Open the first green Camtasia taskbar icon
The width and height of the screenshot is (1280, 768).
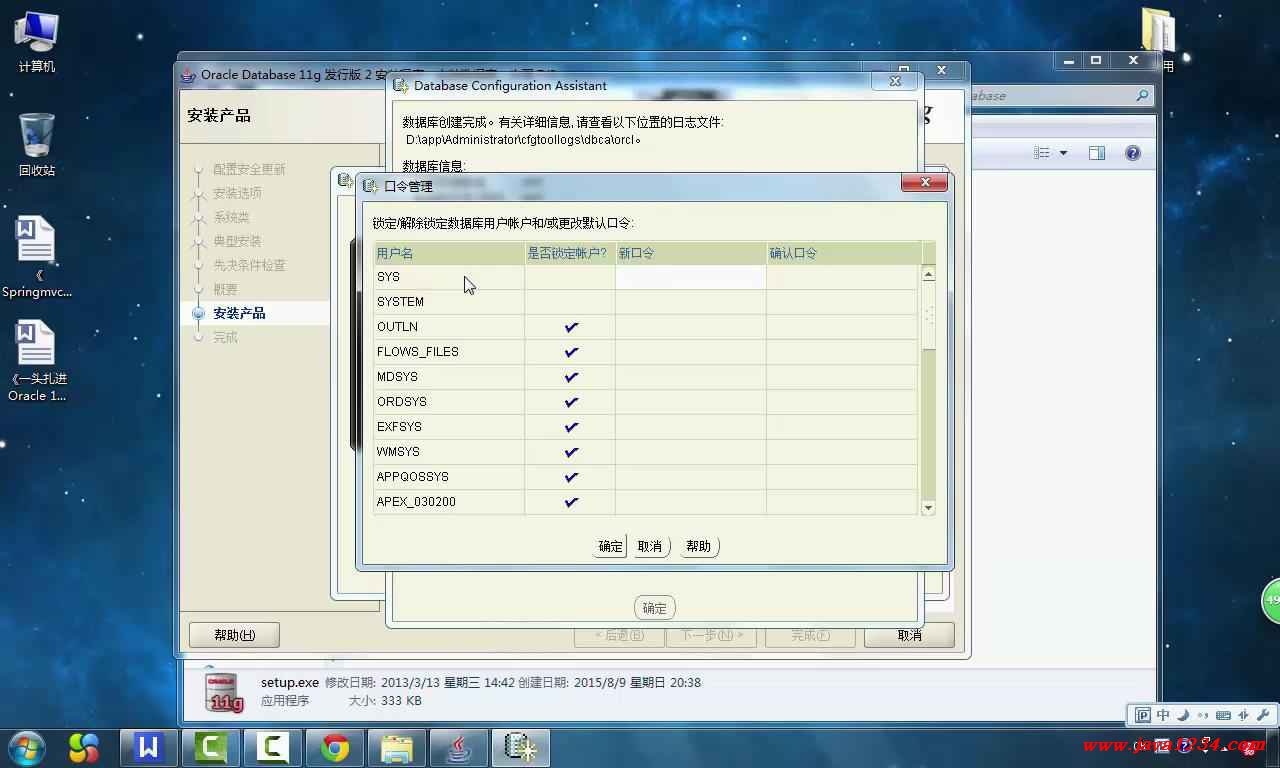(x=211, y=748)
